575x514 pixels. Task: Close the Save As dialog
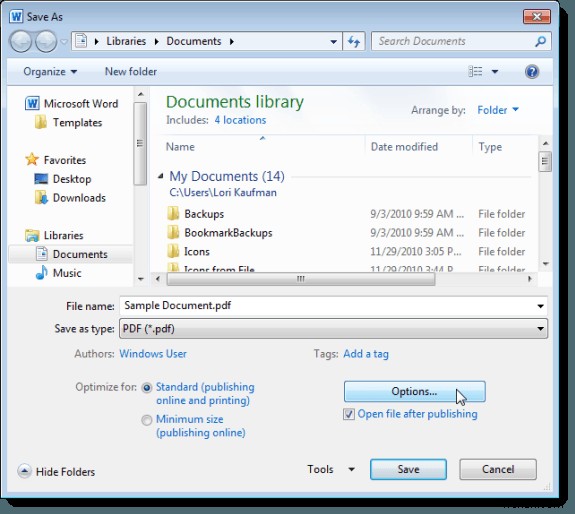pos(536,16)
